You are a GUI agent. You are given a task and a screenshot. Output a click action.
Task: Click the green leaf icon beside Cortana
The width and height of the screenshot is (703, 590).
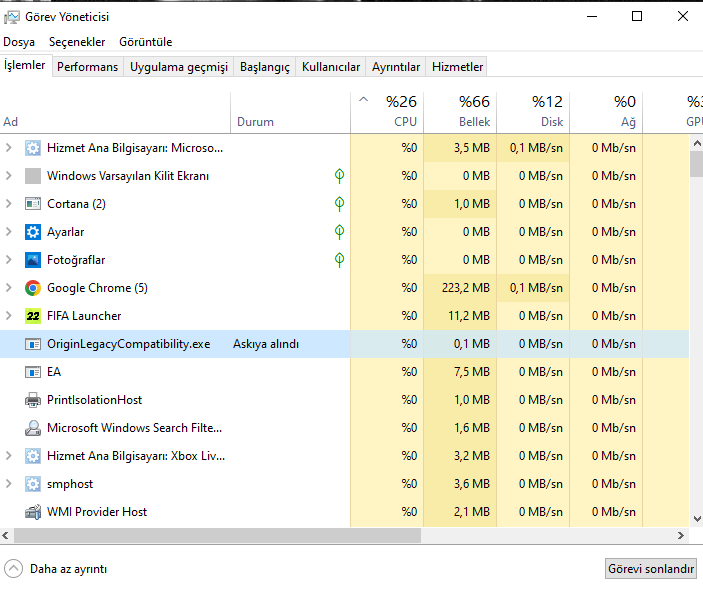click(340, 204)
